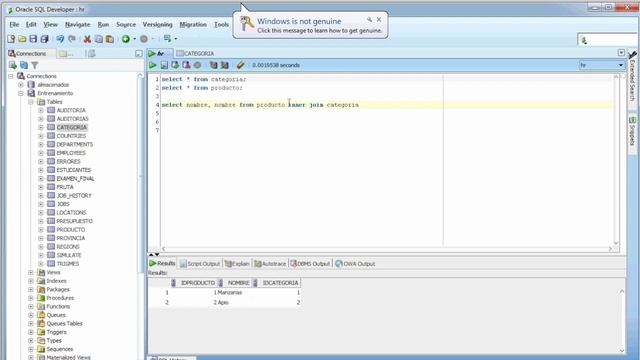Click the Manzanas cell in results grid

click(229, 293)
